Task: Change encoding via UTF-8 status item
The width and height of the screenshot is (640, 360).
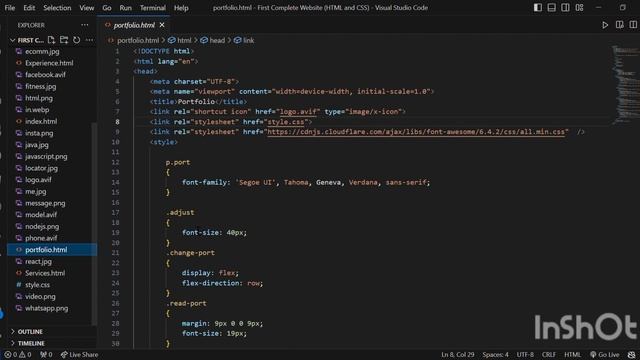Action: pyautogui.click(x=525, y=355)
